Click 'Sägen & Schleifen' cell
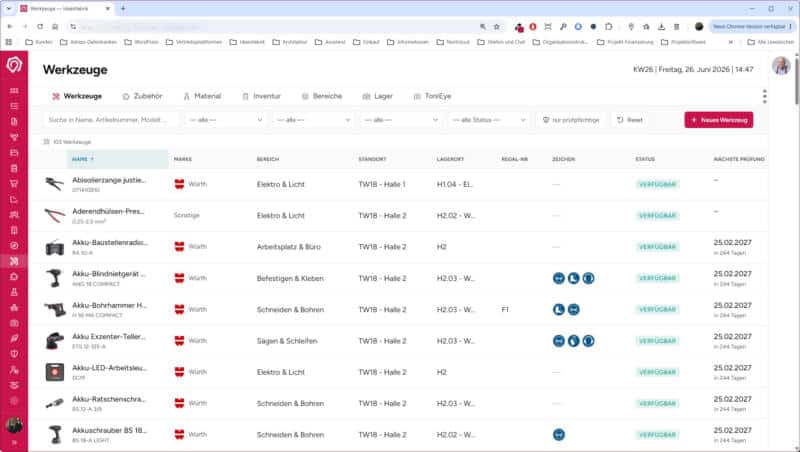Viewport: 800px width, 452px height. click(x=287, y=341)
